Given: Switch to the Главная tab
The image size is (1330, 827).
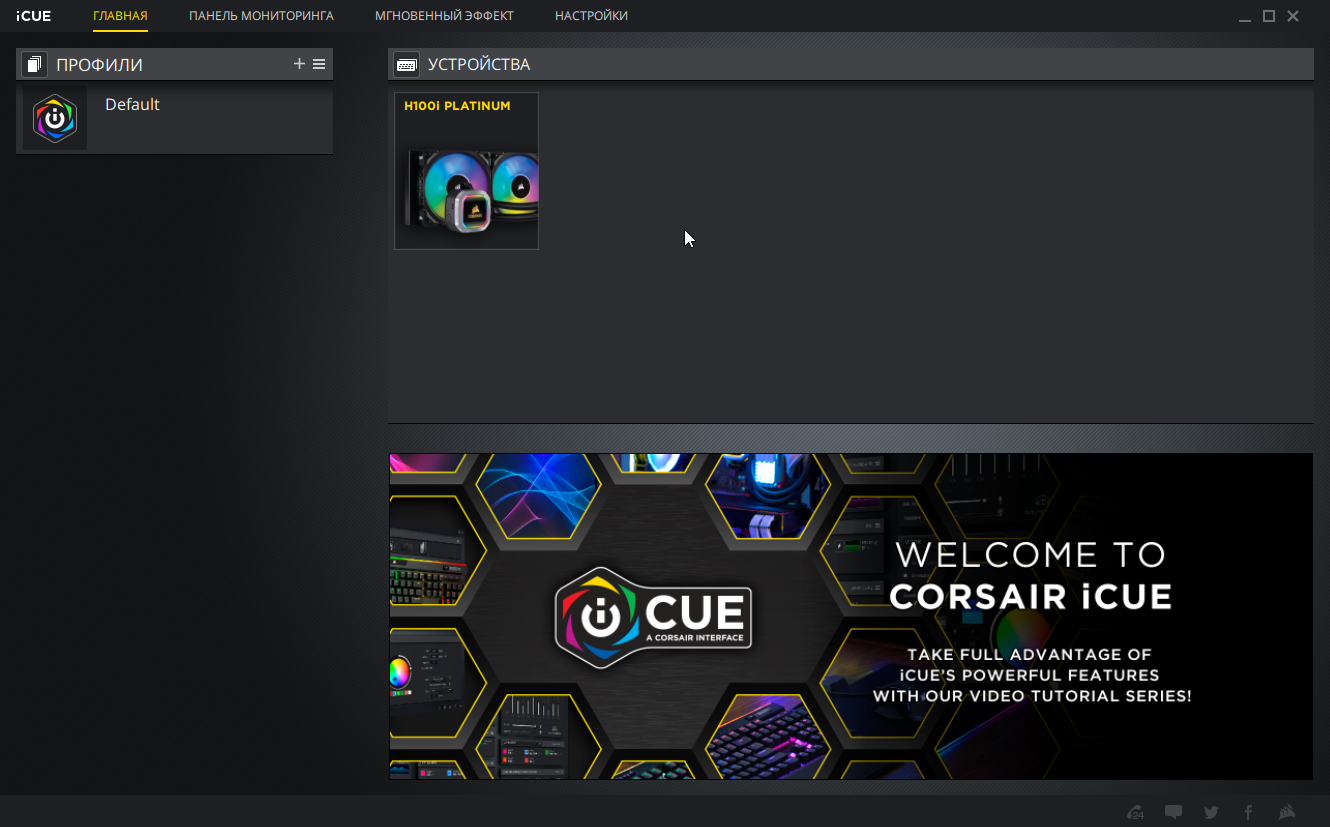Looking at the screenshot, I should [120, 16].
